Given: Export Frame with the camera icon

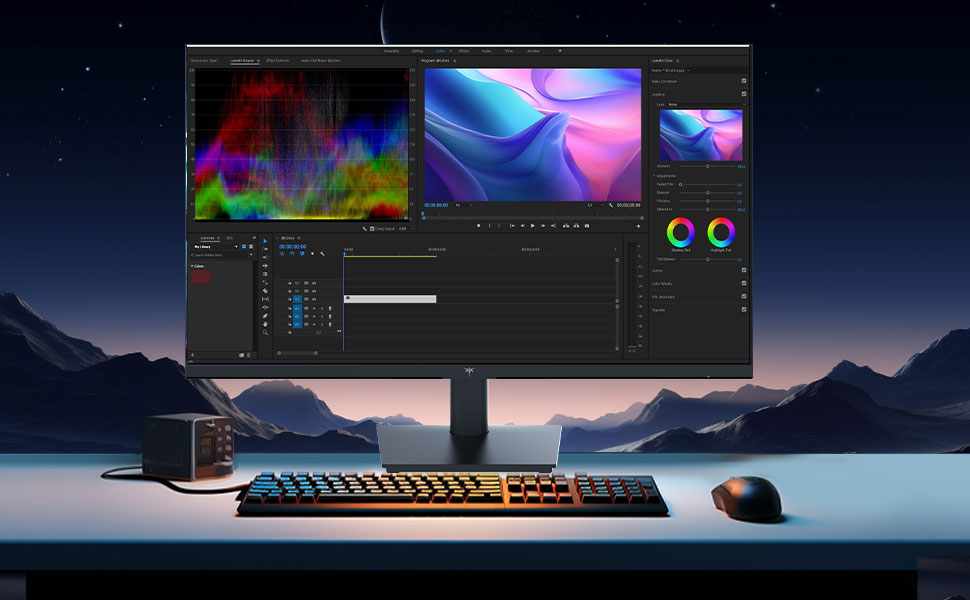Looking at the screenshot, I should pyautogui.click(x=587, y=226).
